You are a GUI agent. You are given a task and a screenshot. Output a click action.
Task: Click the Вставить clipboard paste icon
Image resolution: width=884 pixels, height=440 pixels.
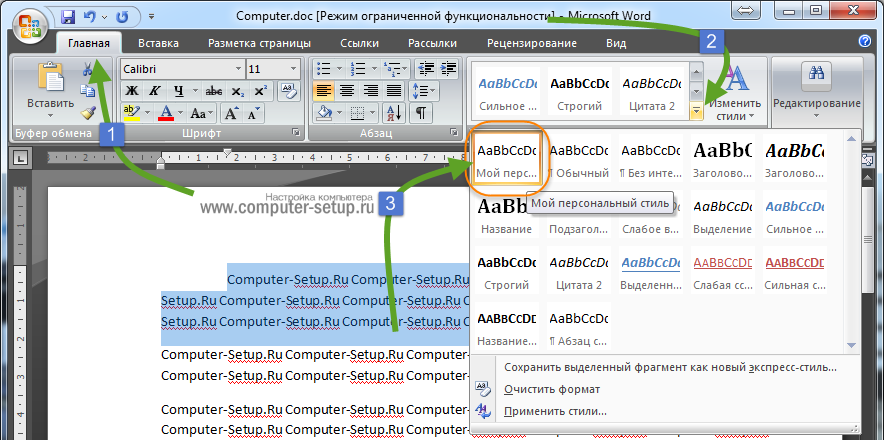pos(51,77)
